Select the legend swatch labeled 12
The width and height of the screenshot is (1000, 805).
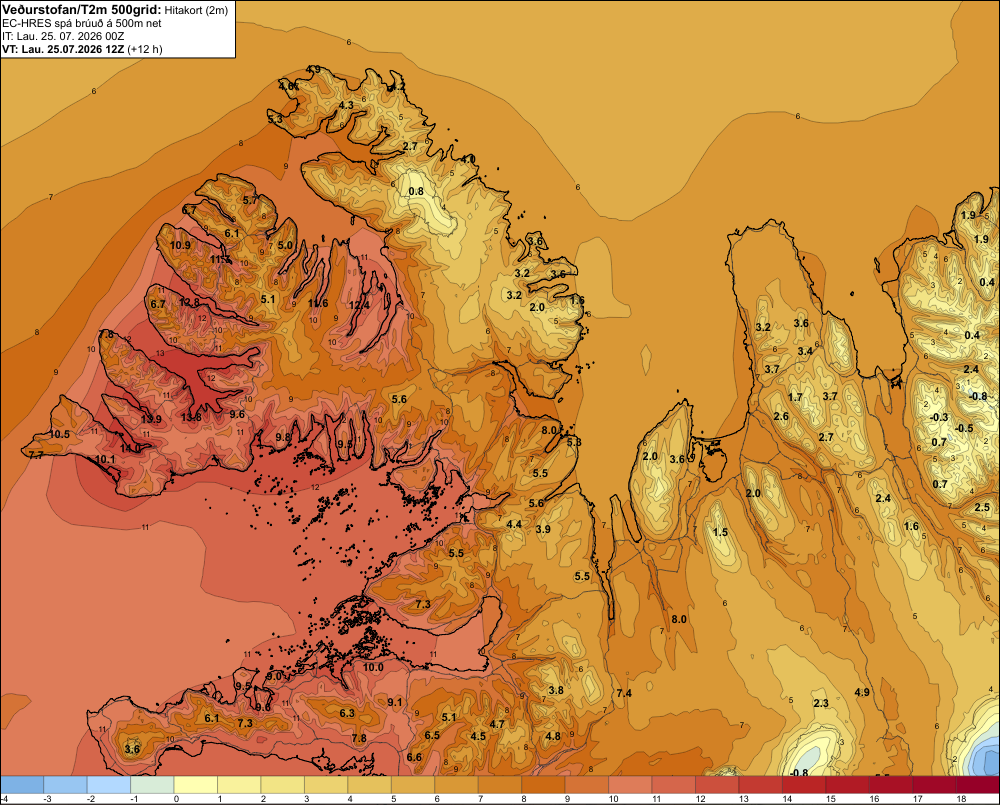pyautogui.click(x=717, y=784)
